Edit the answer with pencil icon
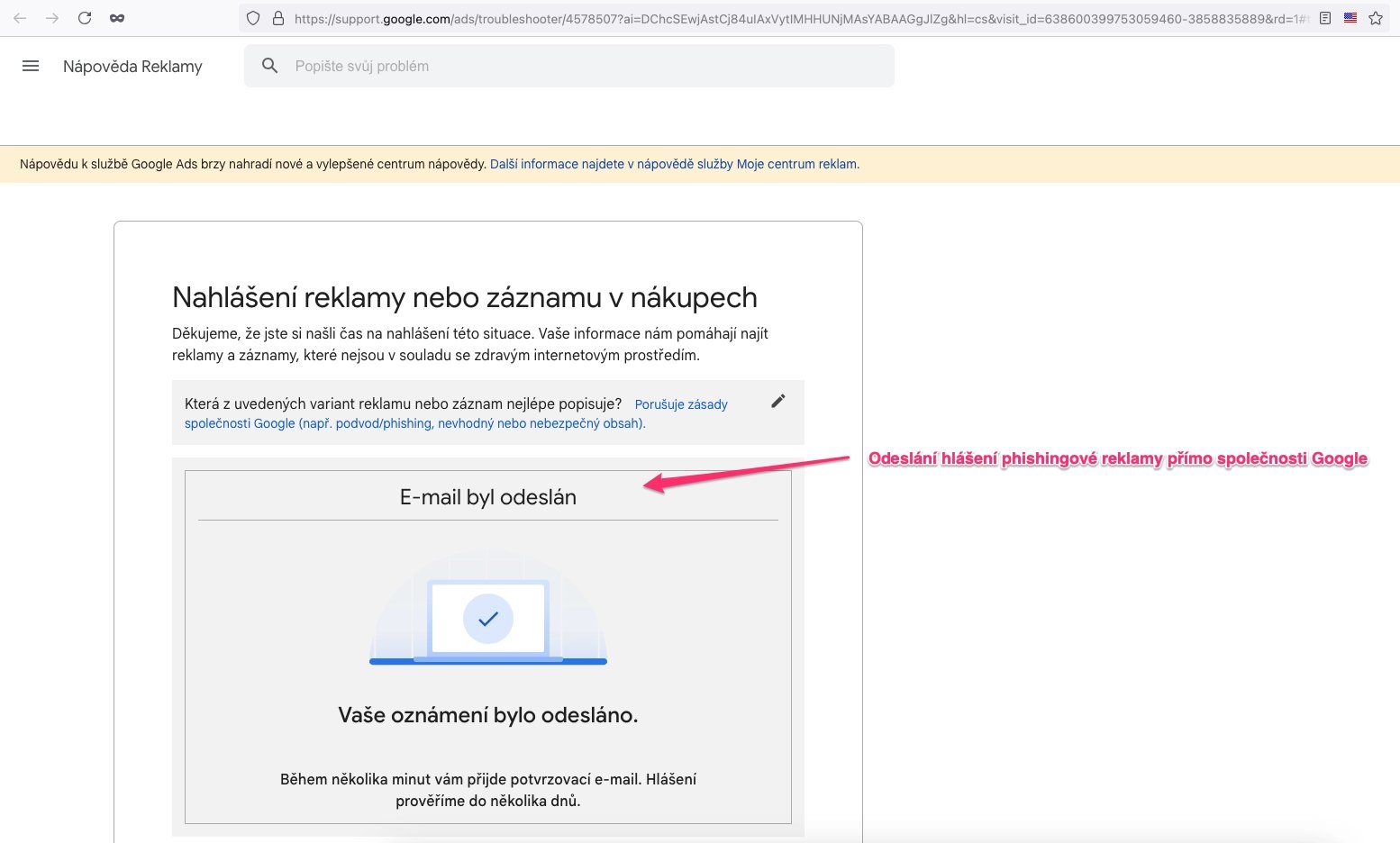This screenshot has width=1400, height=843. click(x=778, y=402)
